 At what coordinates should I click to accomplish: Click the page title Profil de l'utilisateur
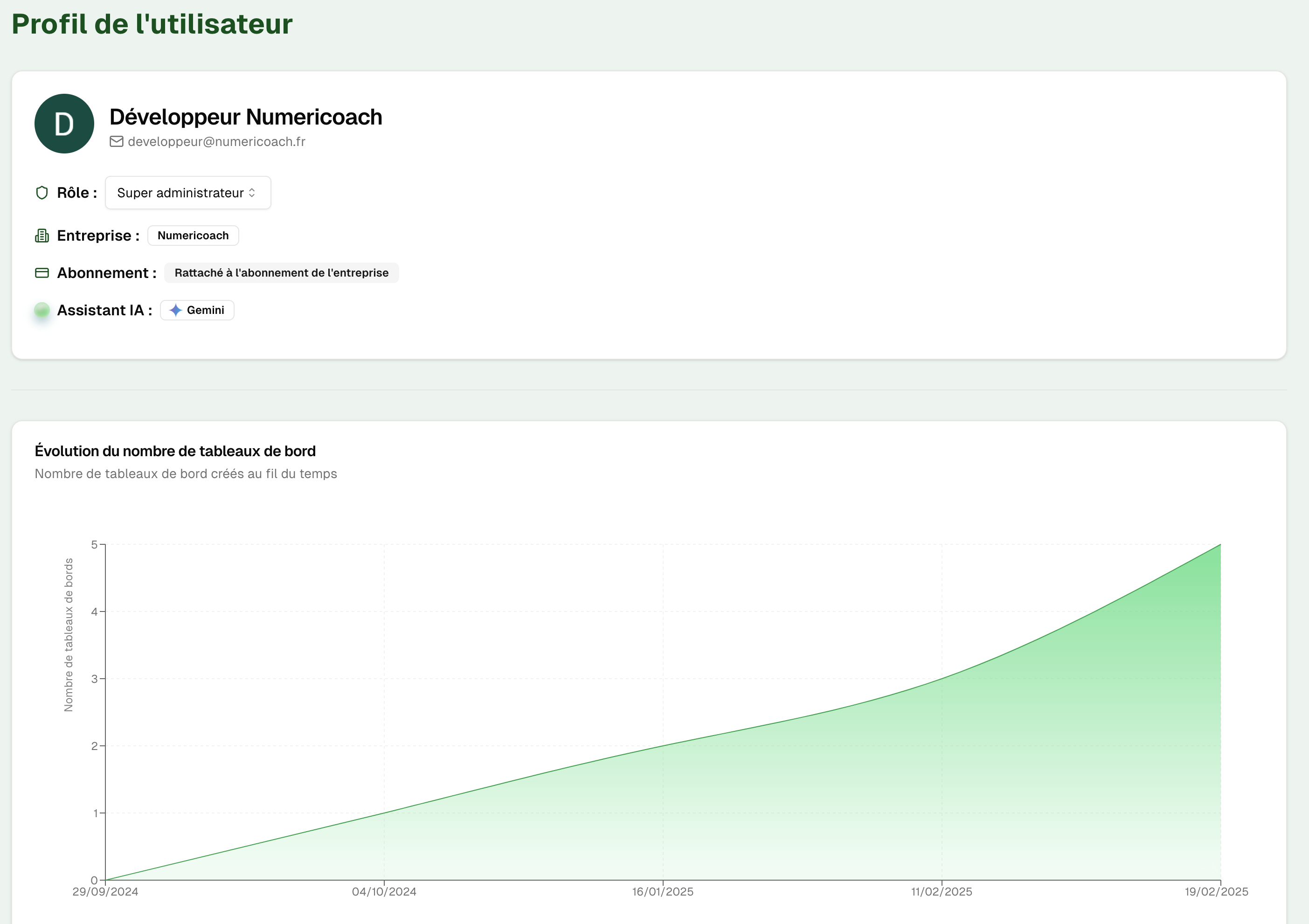point(152,24)
